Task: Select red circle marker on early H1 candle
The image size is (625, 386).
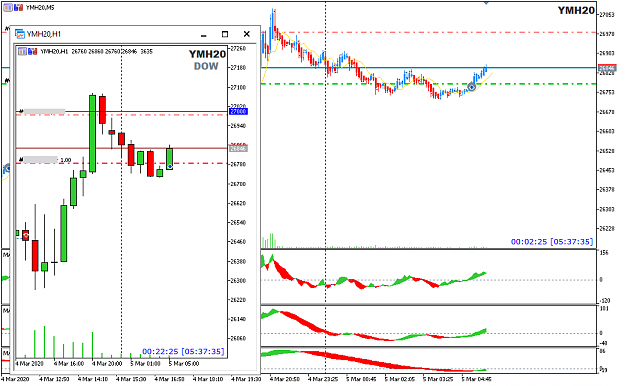Action: click(x=26, y=236)
